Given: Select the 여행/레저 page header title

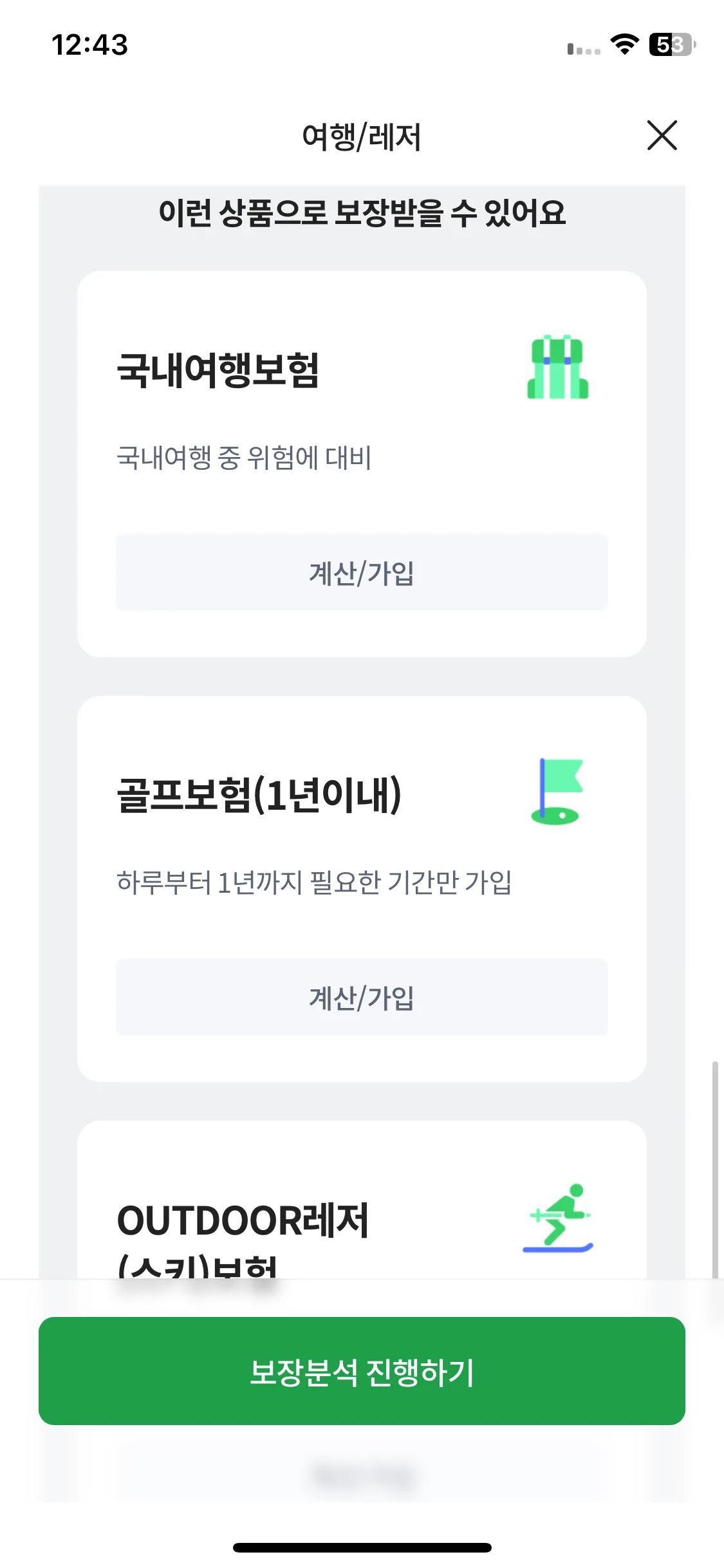Looking at the screenshot, I should [x=362, y=136].
